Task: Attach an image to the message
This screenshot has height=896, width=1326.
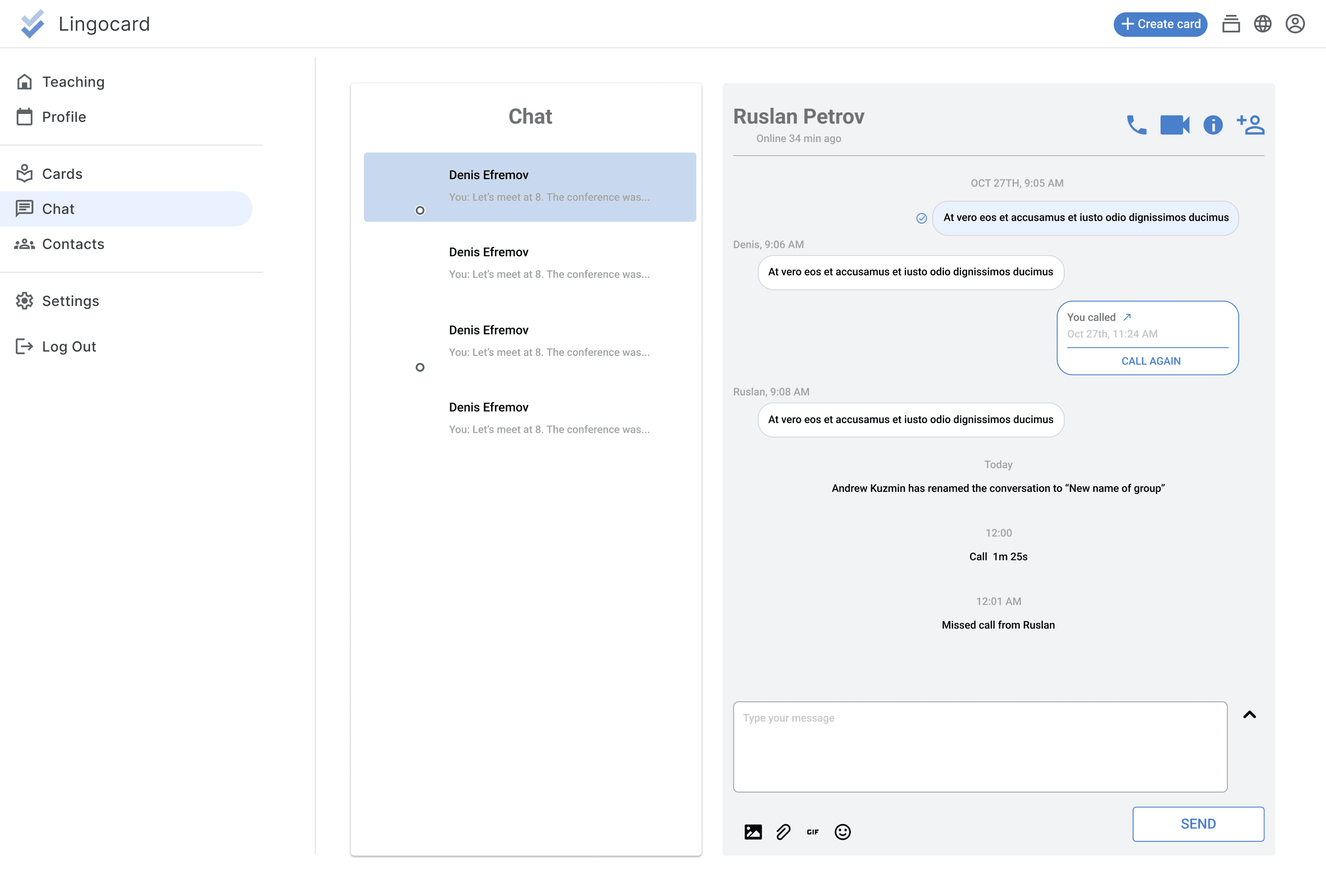Action: [753, 832]
